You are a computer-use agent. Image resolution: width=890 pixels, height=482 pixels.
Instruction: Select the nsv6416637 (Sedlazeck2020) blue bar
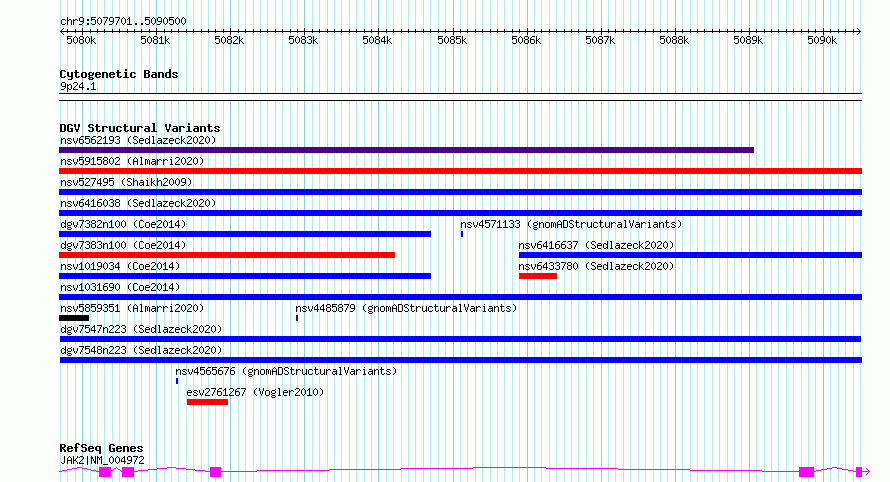(x=690, y=255)
